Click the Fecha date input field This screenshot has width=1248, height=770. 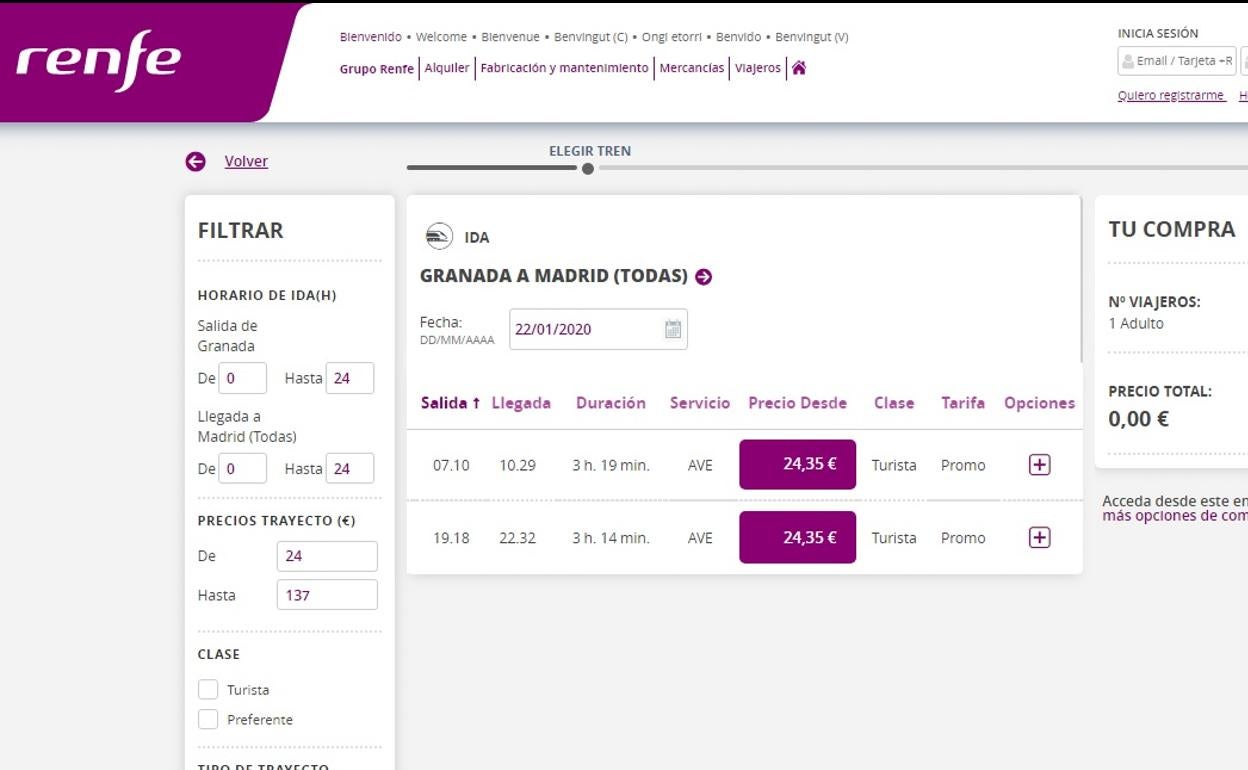(x=585, y=329)
